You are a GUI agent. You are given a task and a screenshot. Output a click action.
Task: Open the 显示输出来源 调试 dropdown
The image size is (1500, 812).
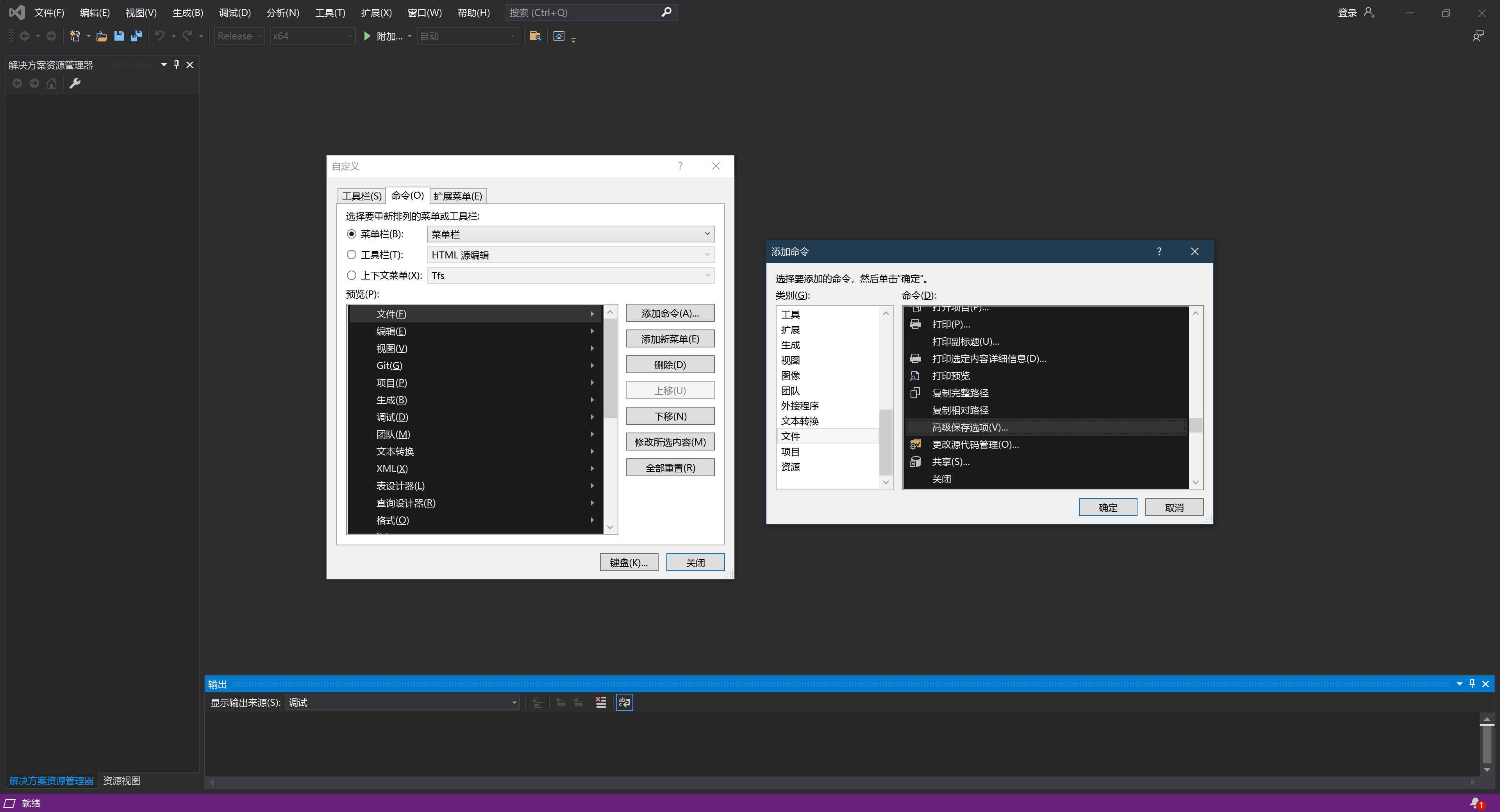coord(514,703)
